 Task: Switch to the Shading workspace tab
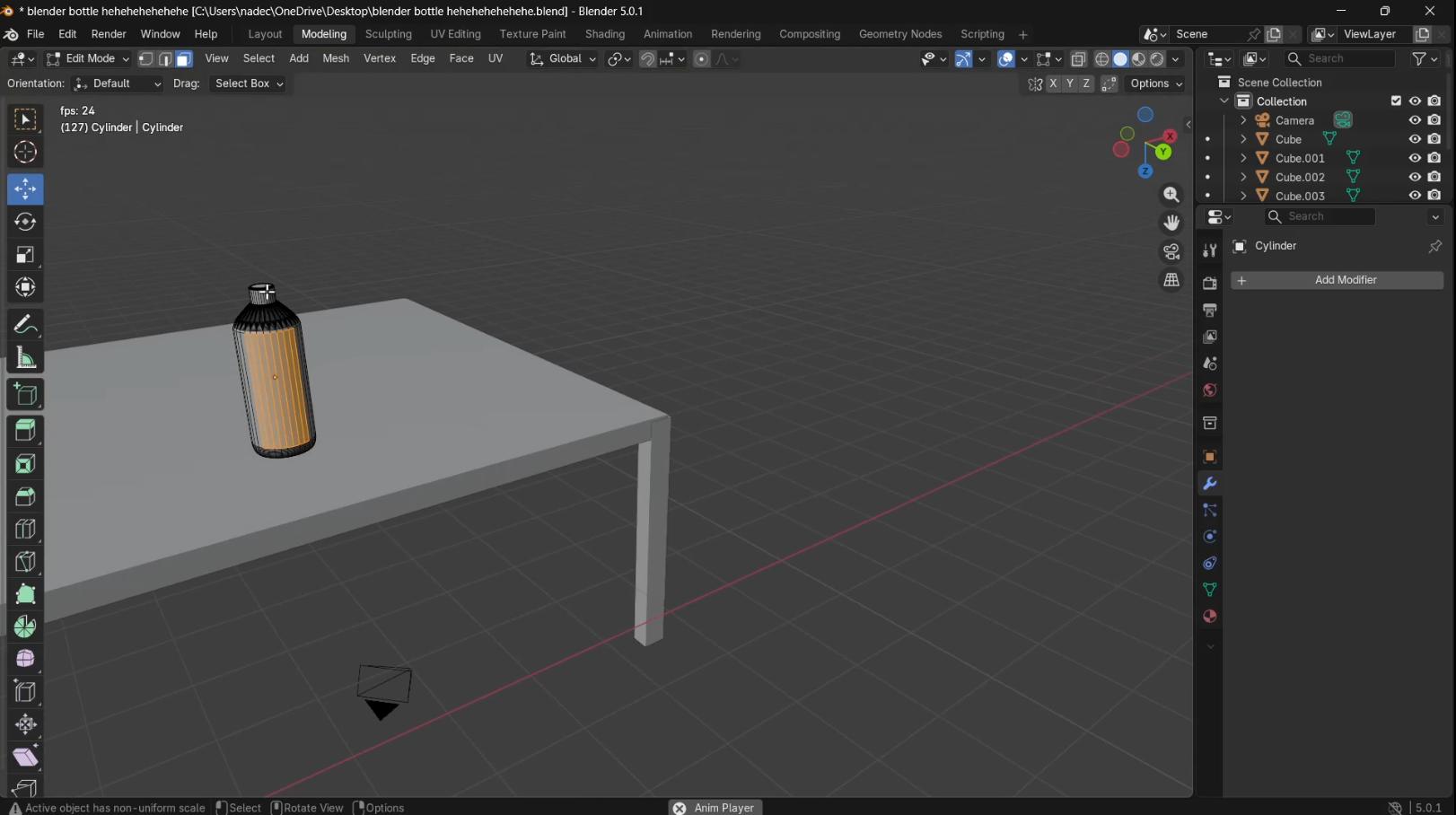coord(604,34)
